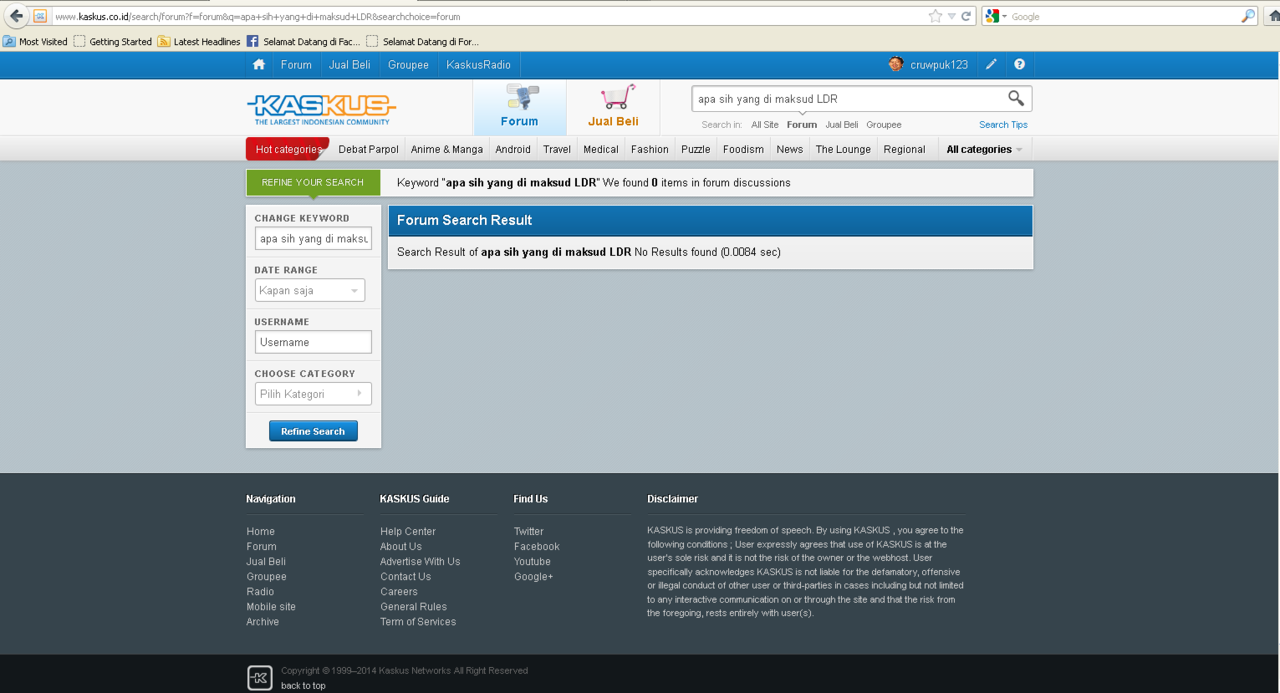Image resolution: width=1280 pixels, height=693 pixels.
Task: Click the back to top text link
Action: (303, 685)
